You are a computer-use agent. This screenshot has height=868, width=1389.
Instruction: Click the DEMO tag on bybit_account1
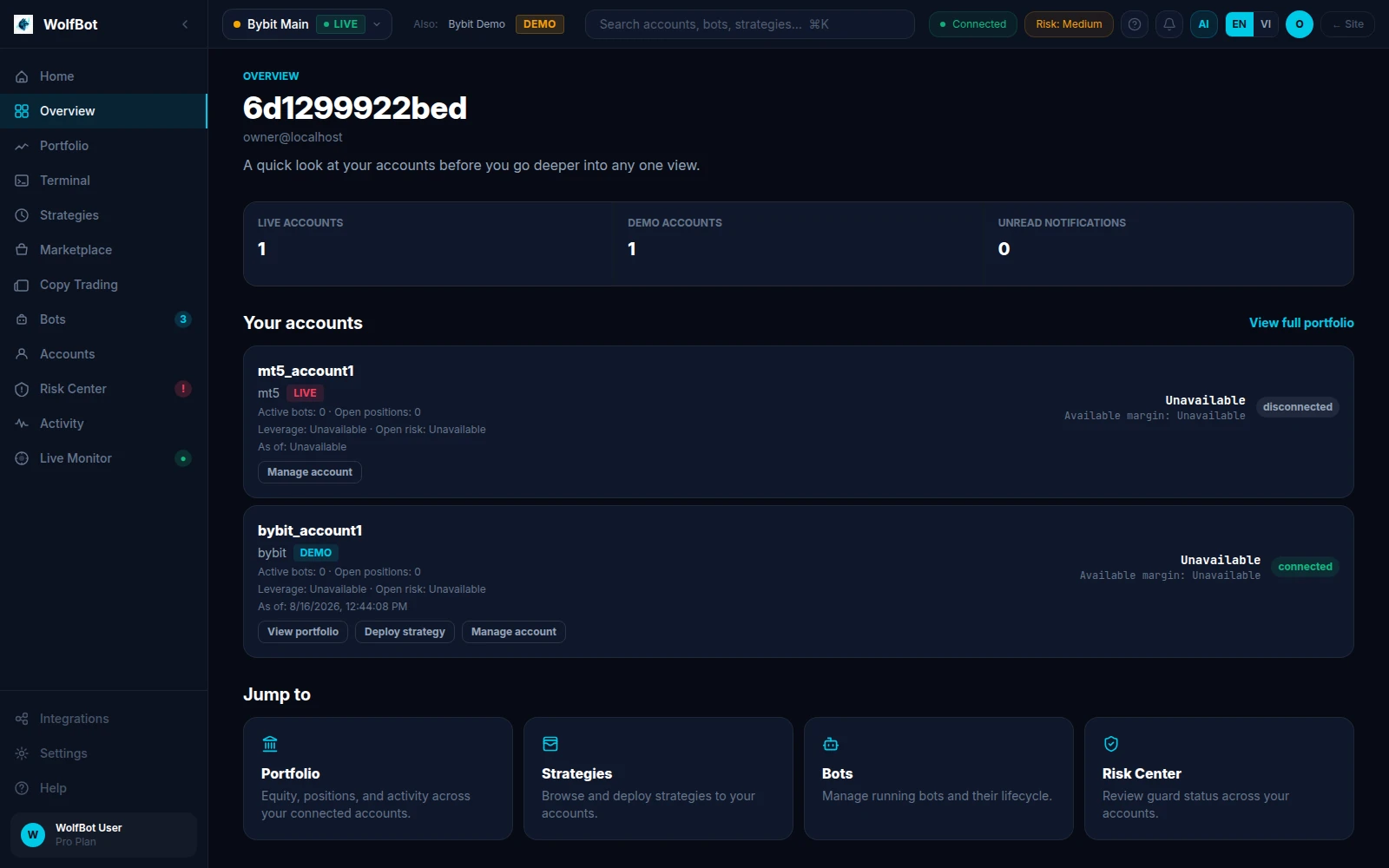click(316, 553)
